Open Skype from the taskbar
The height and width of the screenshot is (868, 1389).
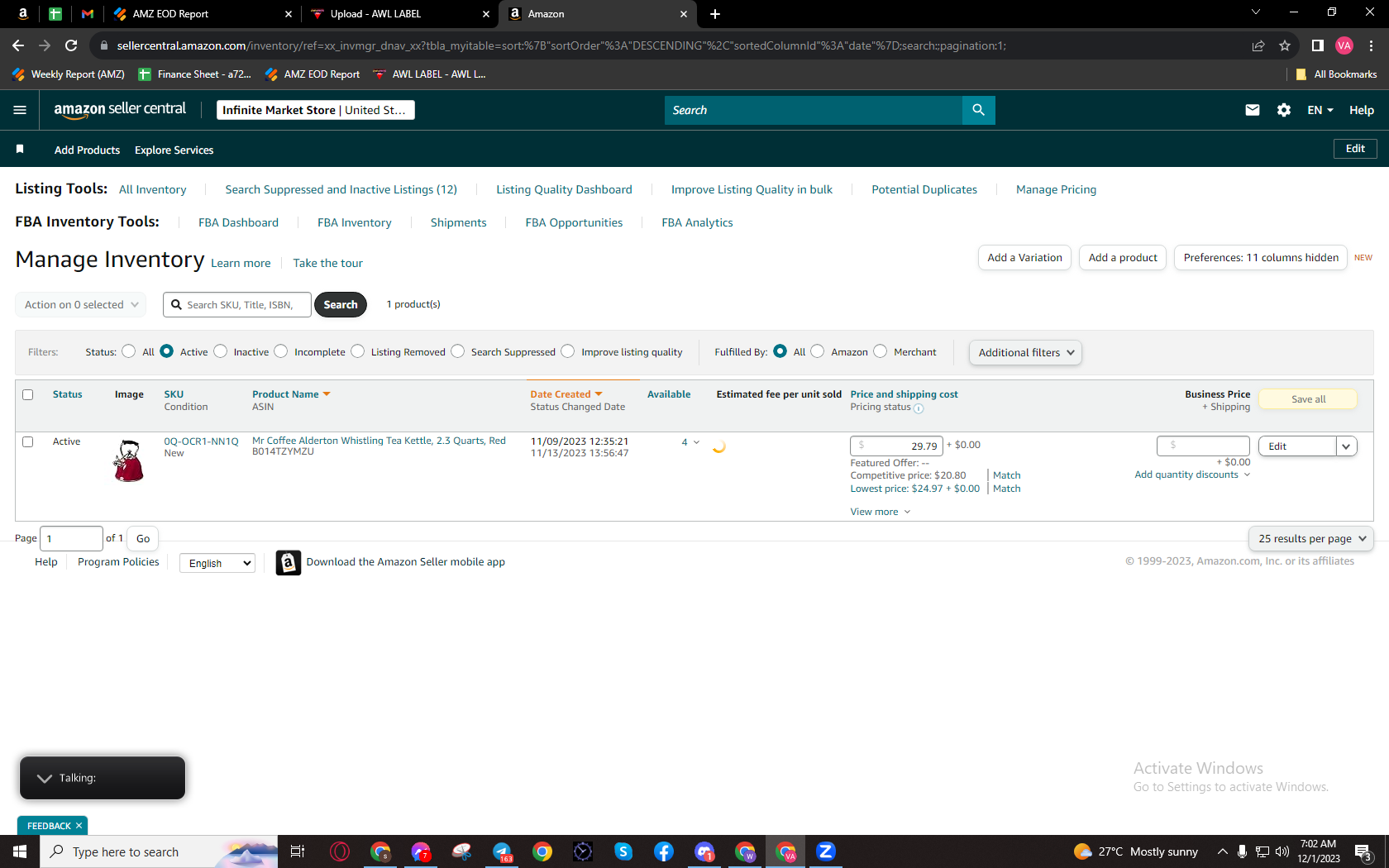pyautogui.click(x=623, y=851)
